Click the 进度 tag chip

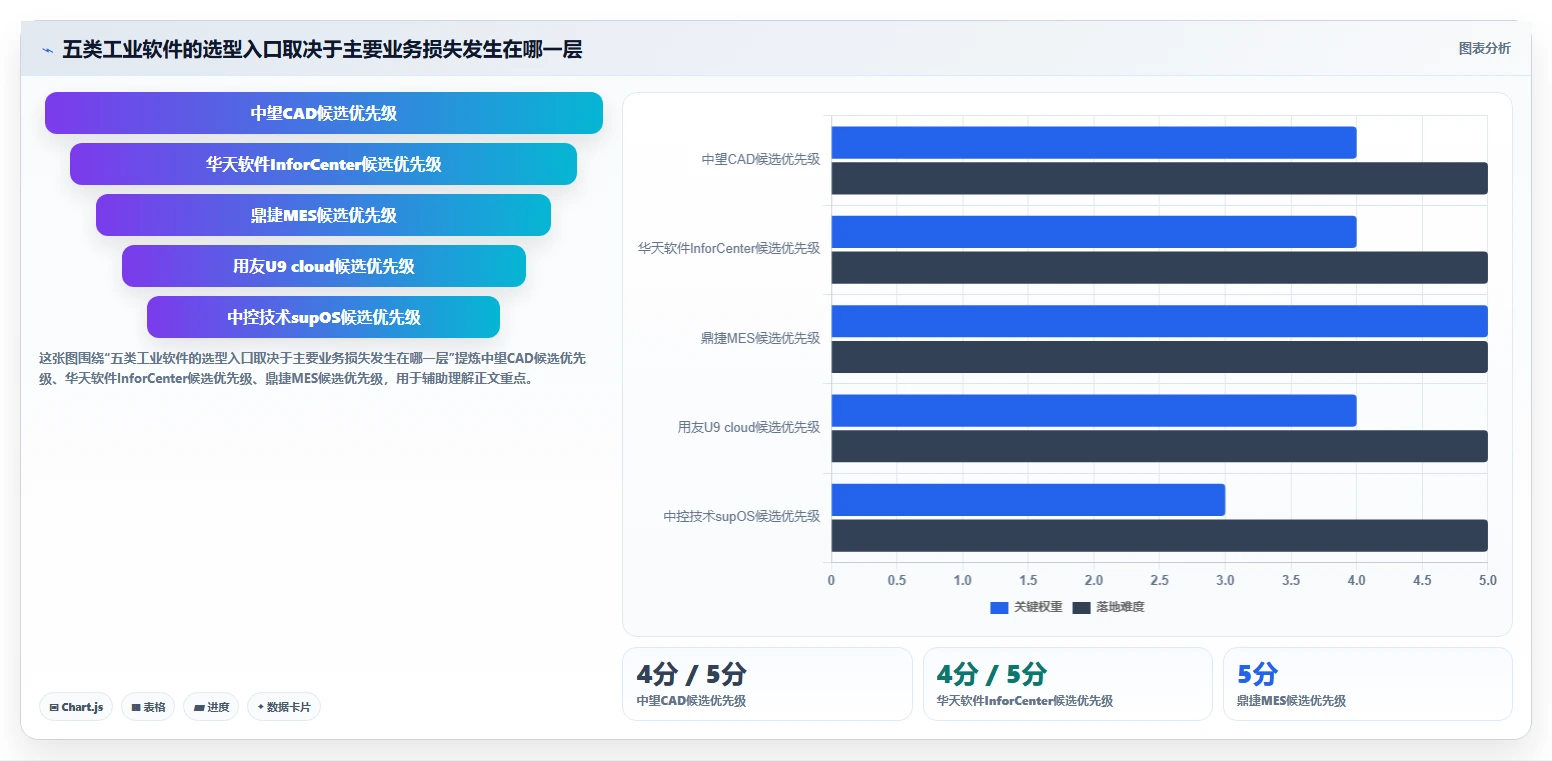pos(211,707)
